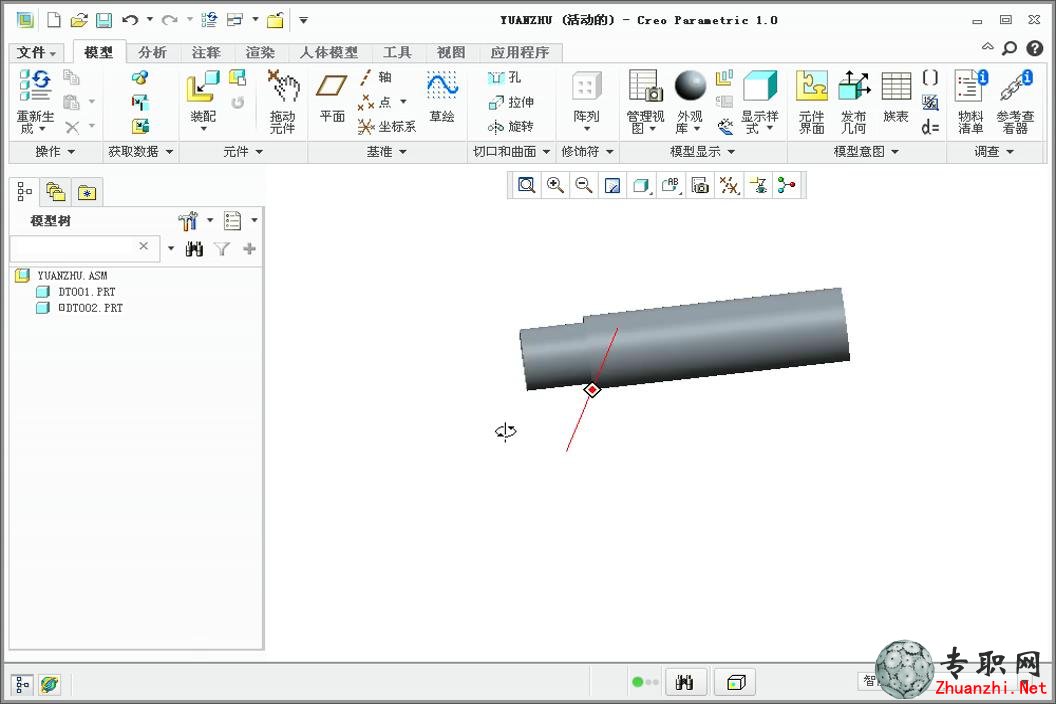Zoom in using the graphics toolbar
The width and height of the screenshot is (1056, 704).
[556, 185]
